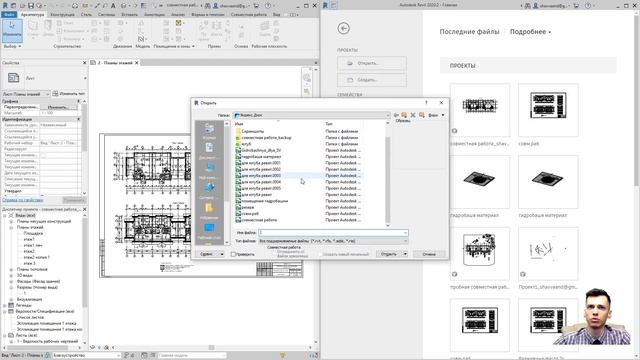Click the Открыть icon button on the home screen
Image resolution: width=640 pixels, height=360 pixels.
click(x=371, y=63)
